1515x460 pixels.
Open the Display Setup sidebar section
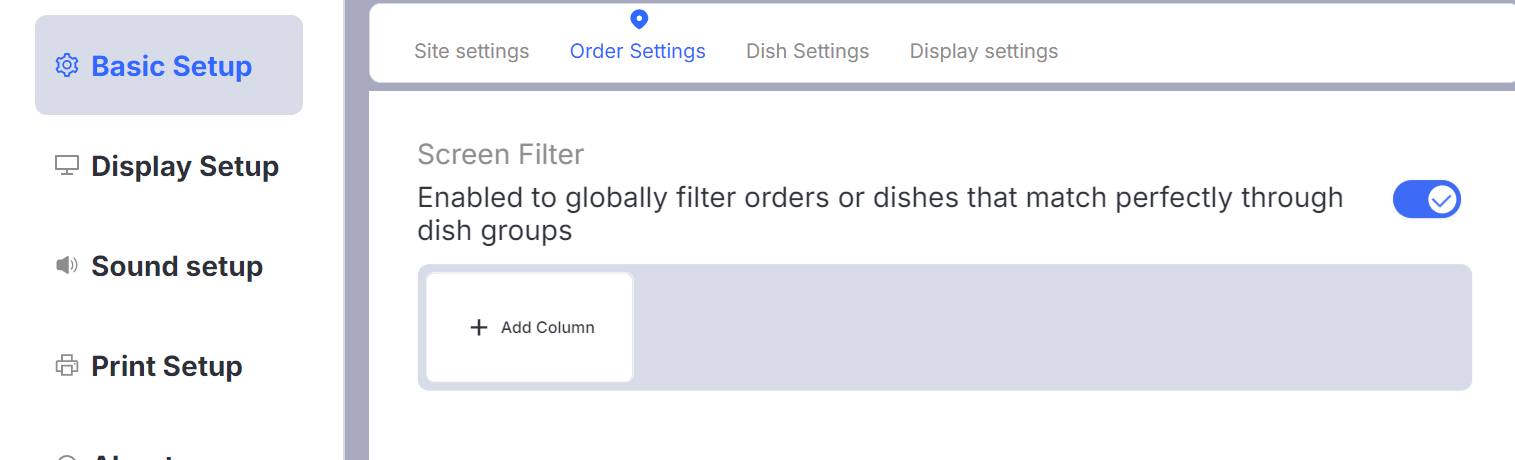[x=184, y=166]
